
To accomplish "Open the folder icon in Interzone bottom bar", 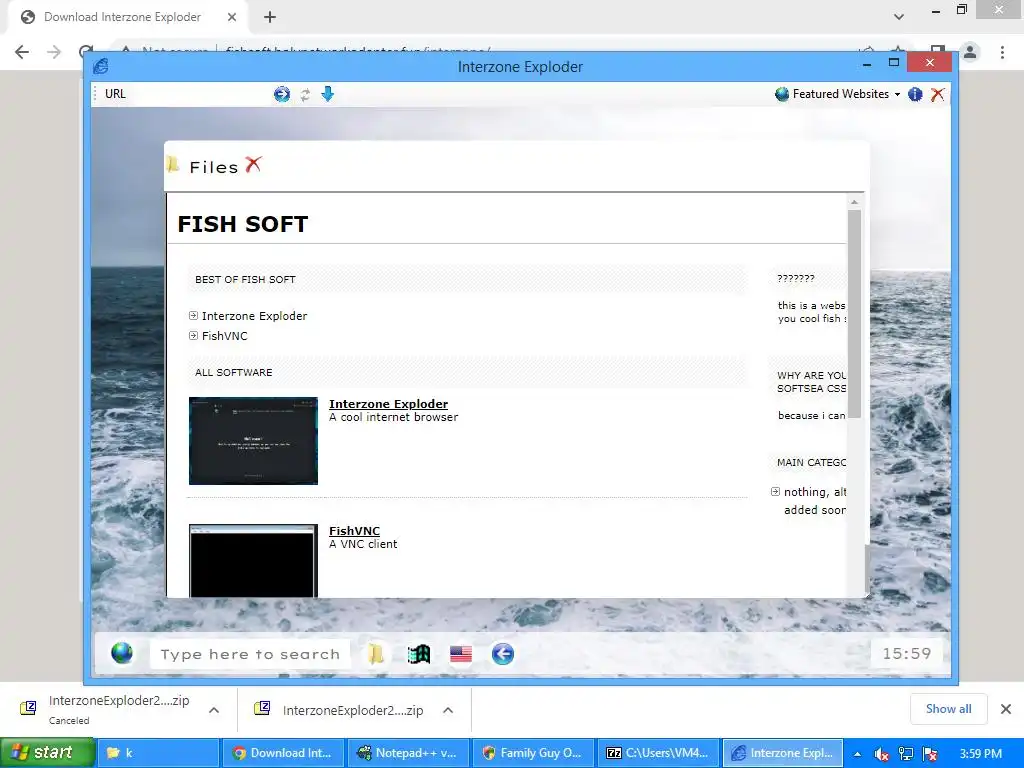I will (x=376, y=654).
